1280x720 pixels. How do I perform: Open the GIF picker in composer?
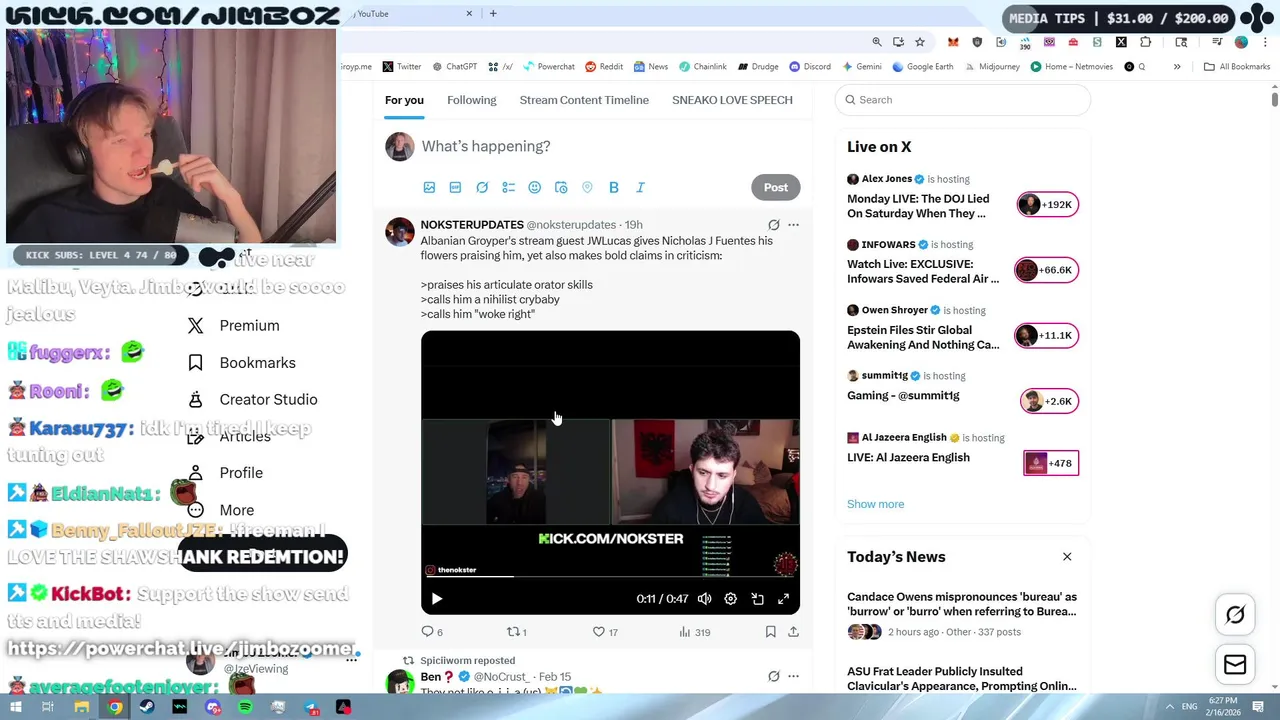coord(455,187)
